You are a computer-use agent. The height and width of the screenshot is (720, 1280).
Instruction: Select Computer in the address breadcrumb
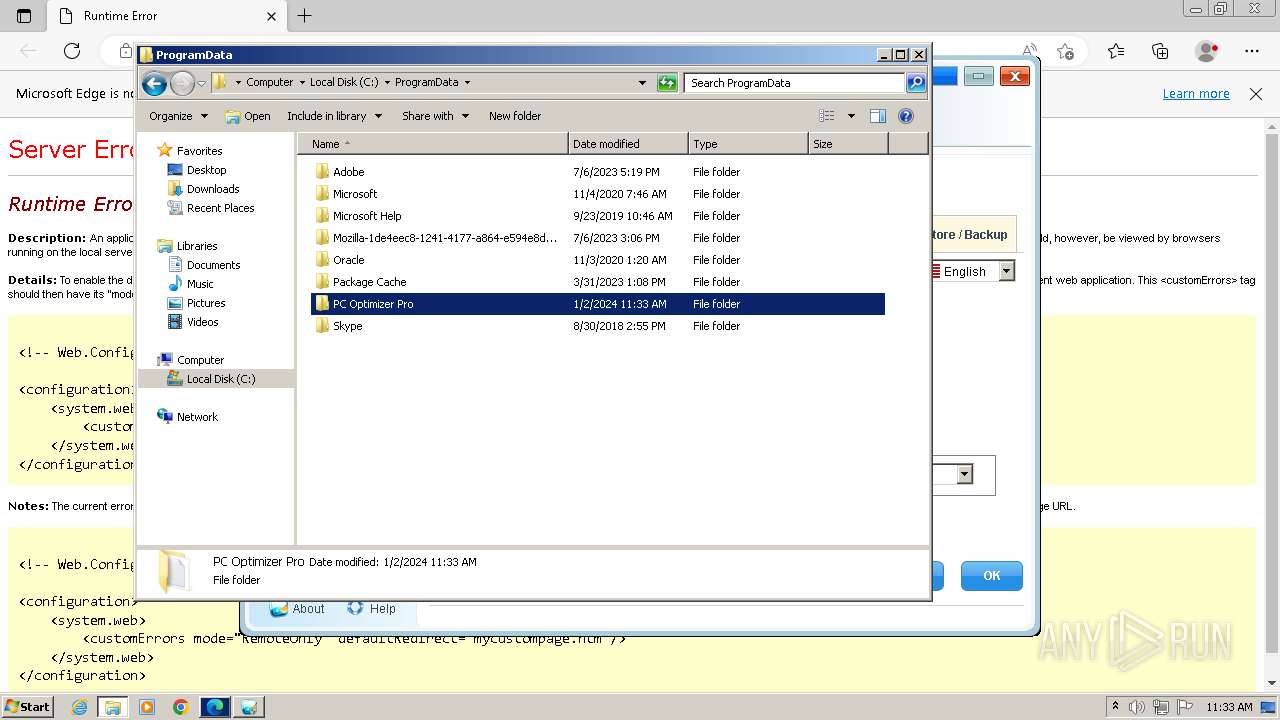270,83
